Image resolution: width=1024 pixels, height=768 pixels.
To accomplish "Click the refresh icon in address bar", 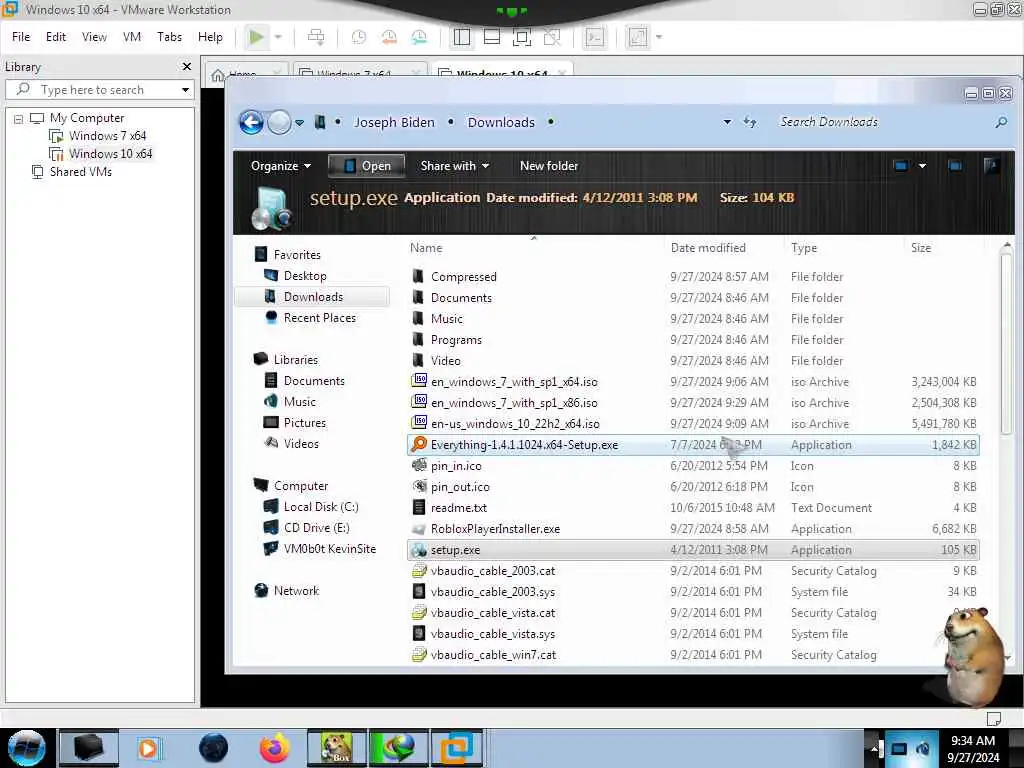I will pyautogui.click(x=750, y=122).
